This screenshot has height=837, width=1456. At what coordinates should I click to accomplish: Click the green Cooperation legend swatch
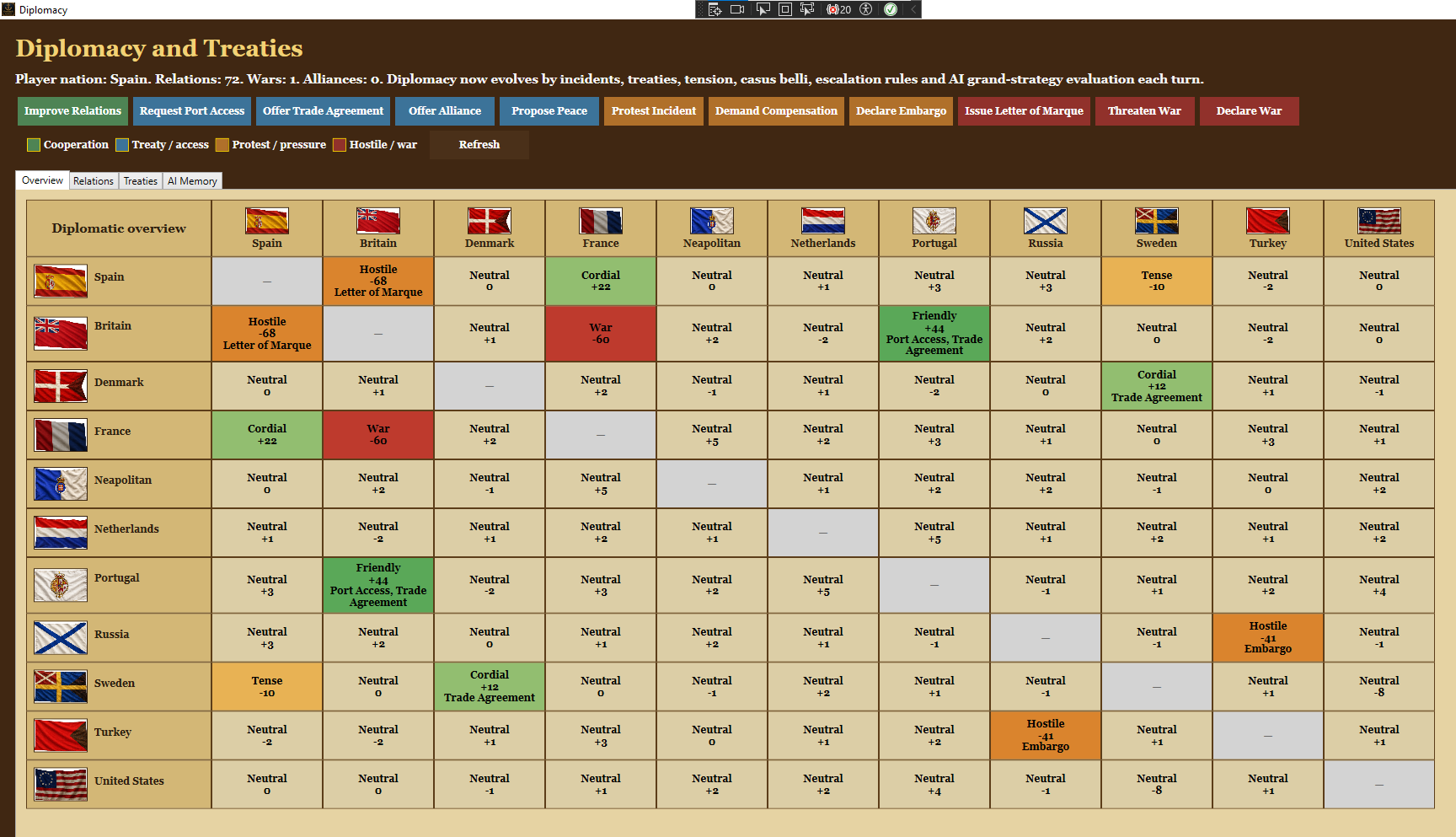click(34, 145)
